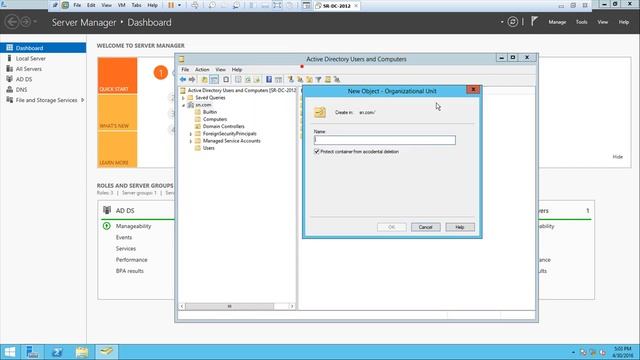Image resolution: width=640 pixels, height=360 pixels.
Task: Open the Manage menu in Server Manager
Action: [x=557, y=22]
